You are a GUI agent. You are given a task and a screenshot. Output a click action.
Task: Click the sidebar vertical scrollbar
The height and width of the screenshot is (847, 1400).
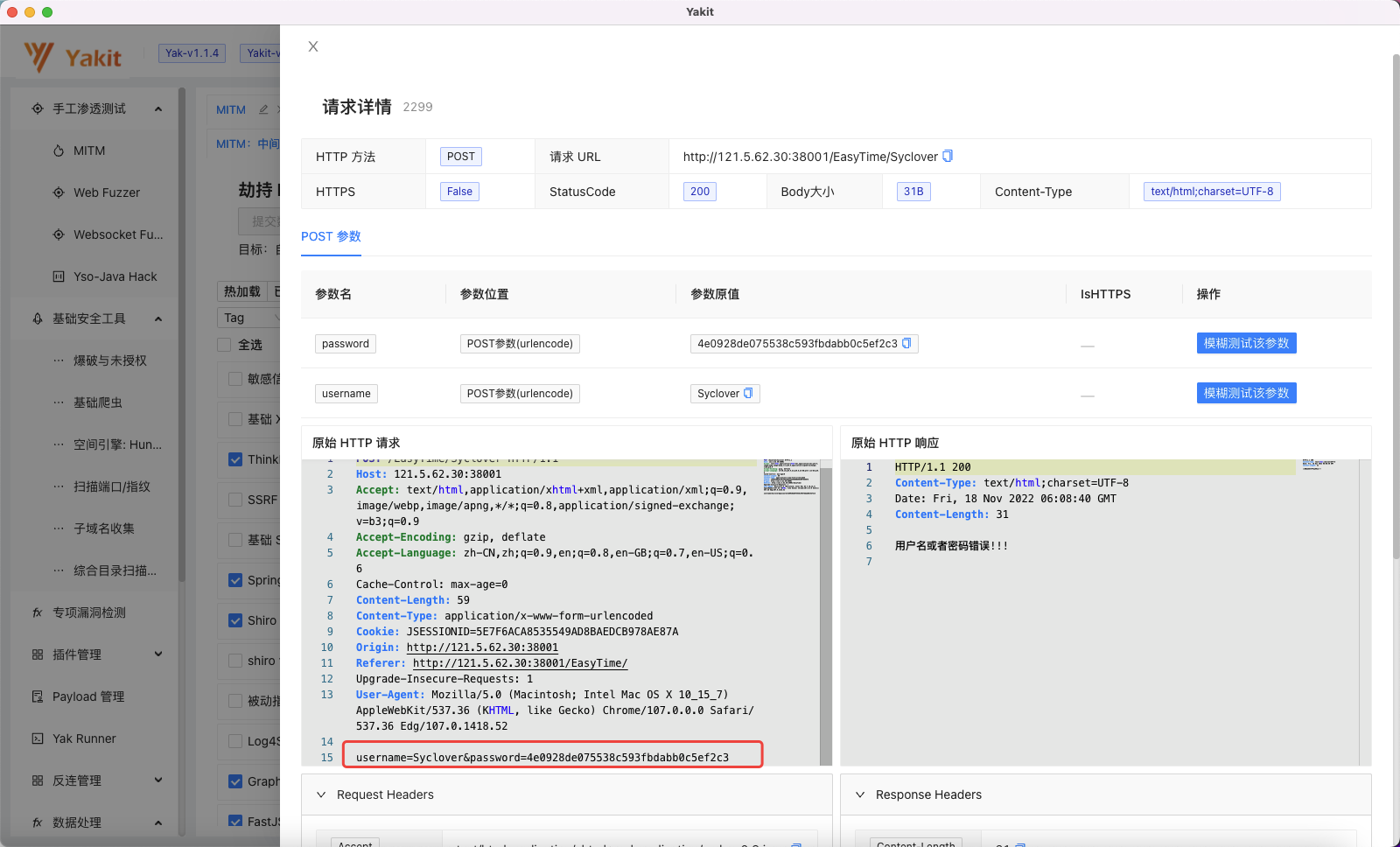(182, 332)
